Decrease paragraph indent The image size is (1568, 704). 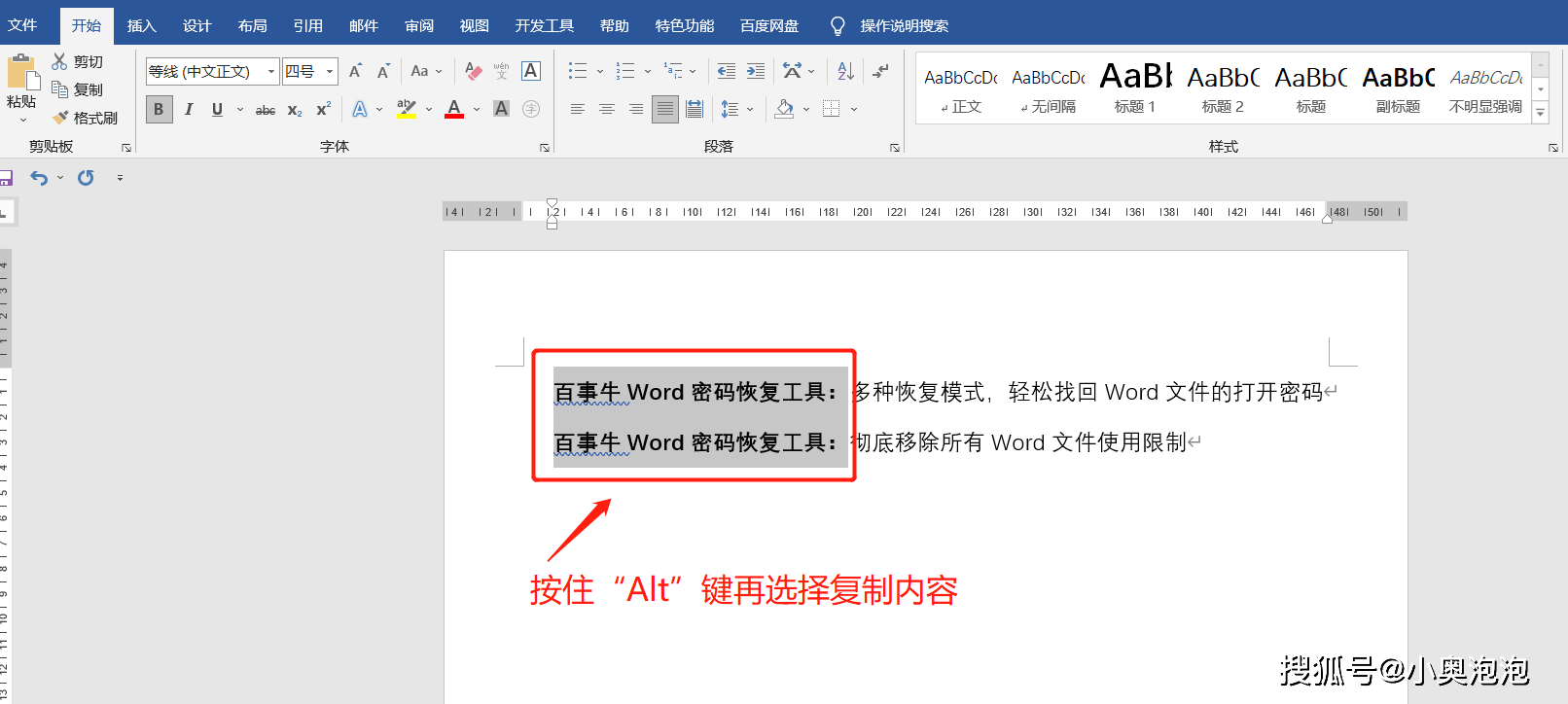[727, 71]
